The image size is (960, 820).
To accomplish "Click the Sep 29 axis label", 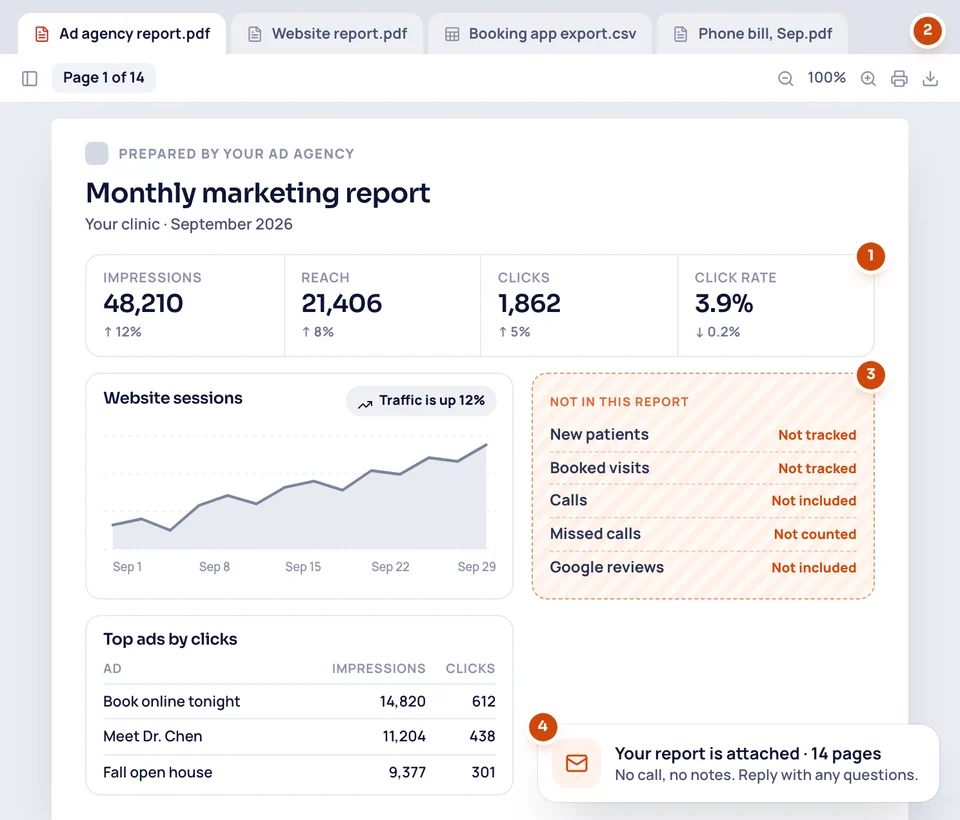I will tap(477, 567).
